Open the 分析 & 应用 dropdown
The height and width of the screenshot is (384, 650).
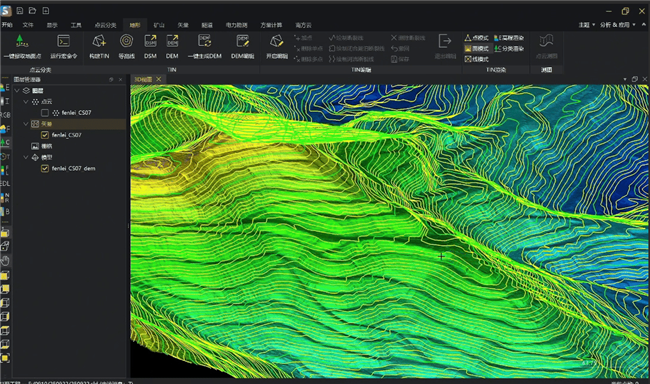tap(617, 25)
